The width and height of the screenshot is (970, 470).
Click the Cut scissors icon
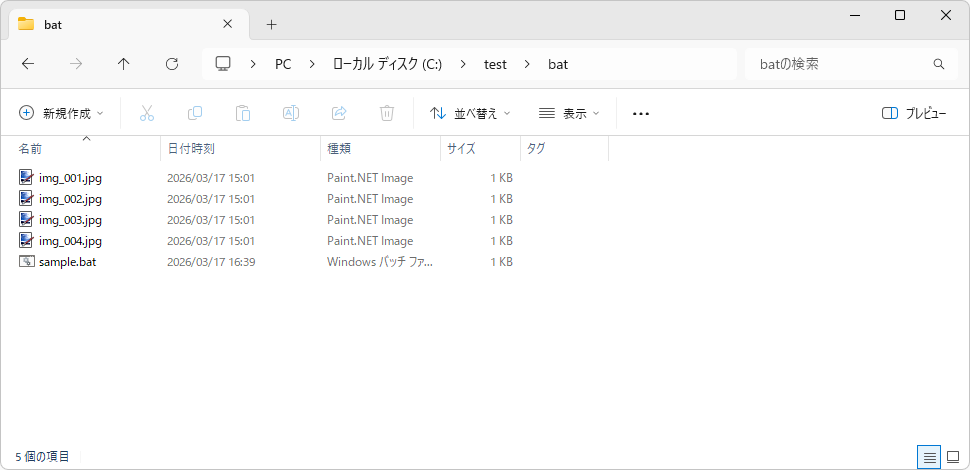147,113
